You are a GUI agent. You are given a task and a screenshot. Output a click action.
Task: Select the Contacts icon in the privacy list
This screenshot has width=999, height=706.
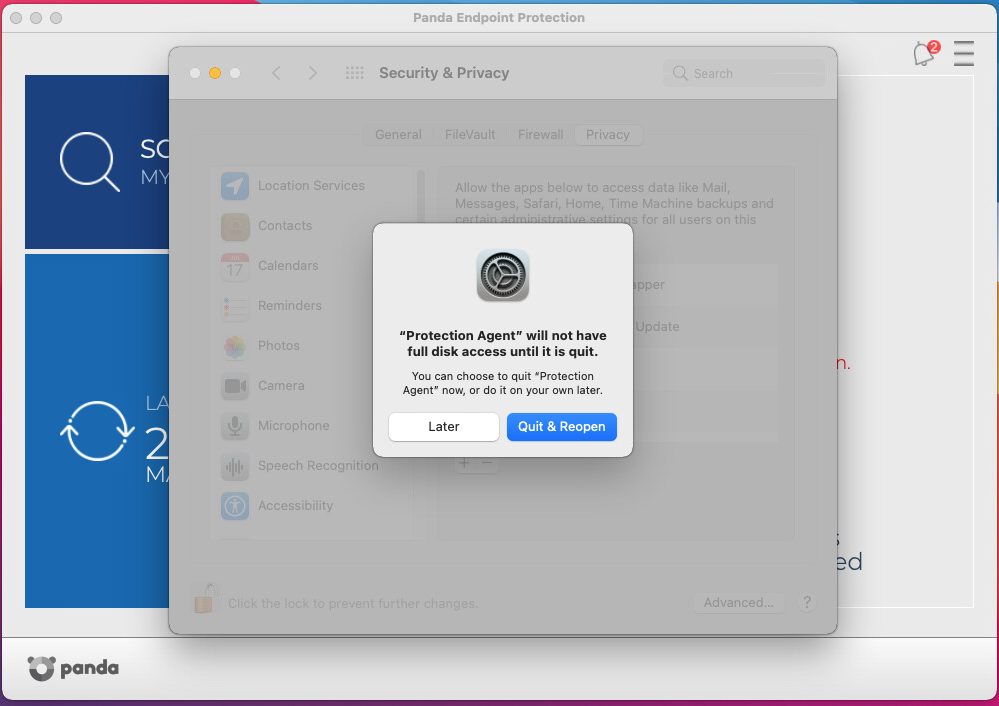(x=235, y=226)
